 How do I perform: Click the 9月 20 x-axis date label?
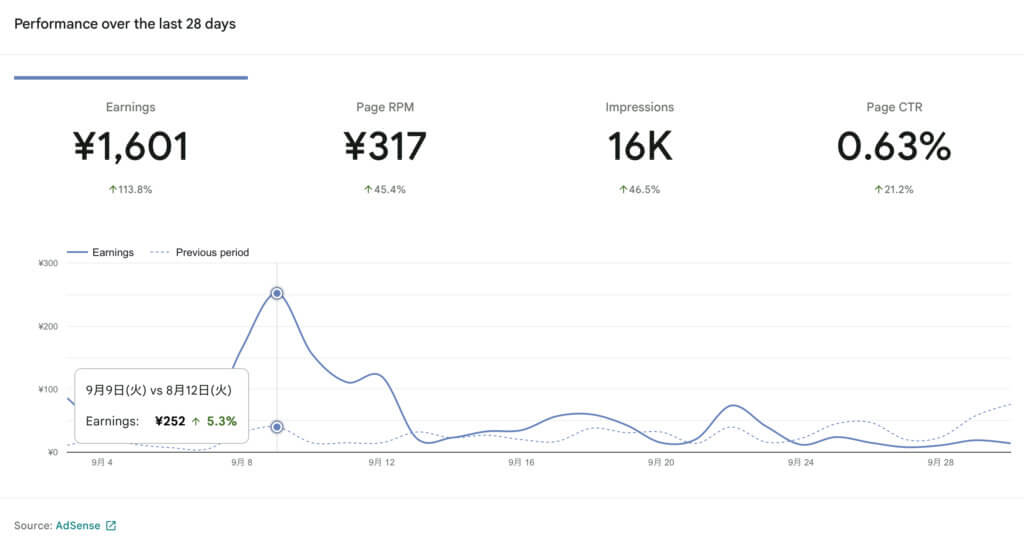click(x=661, y=463)
